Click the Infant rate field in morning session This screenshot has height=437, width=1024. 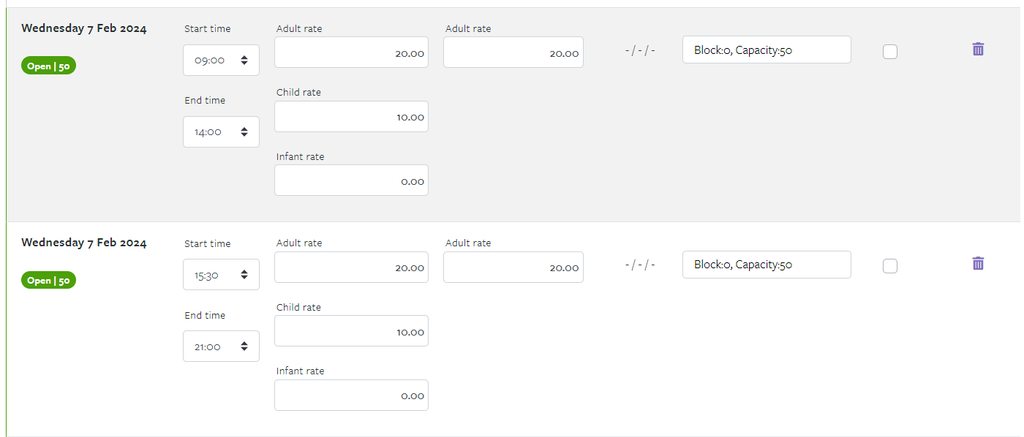tap(351, 180)
